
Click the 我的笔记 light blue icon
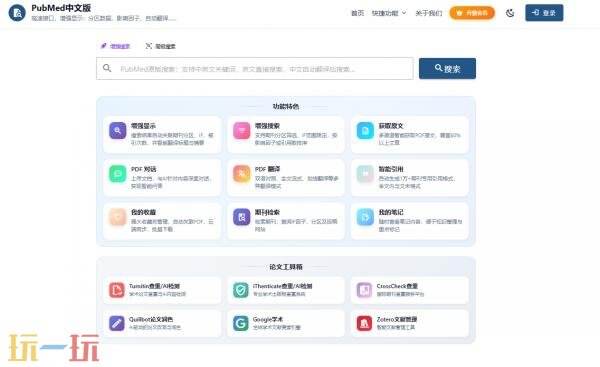click(365, 217)
